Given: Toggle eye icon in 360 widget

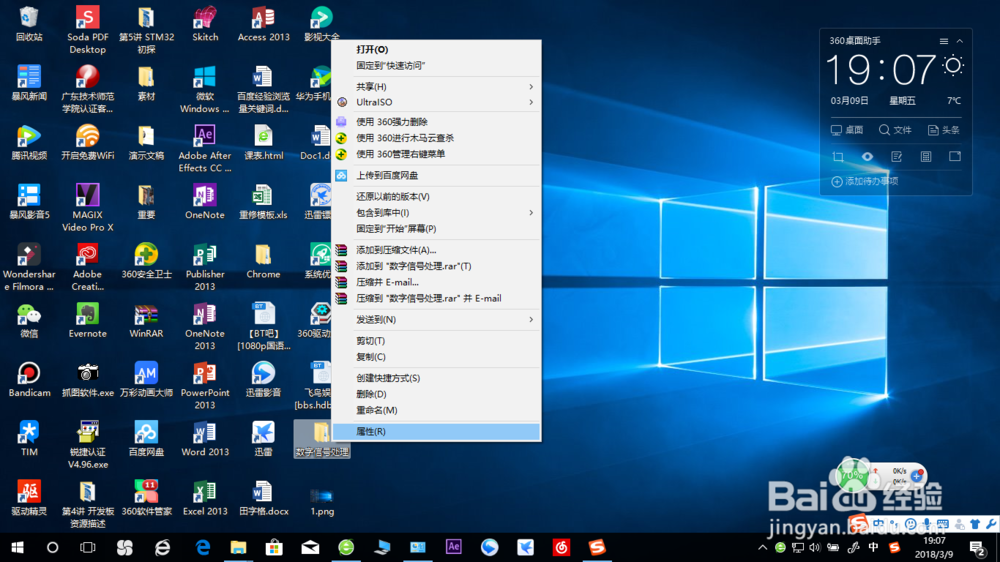Looking at the screenshot, I should point(867,156).
